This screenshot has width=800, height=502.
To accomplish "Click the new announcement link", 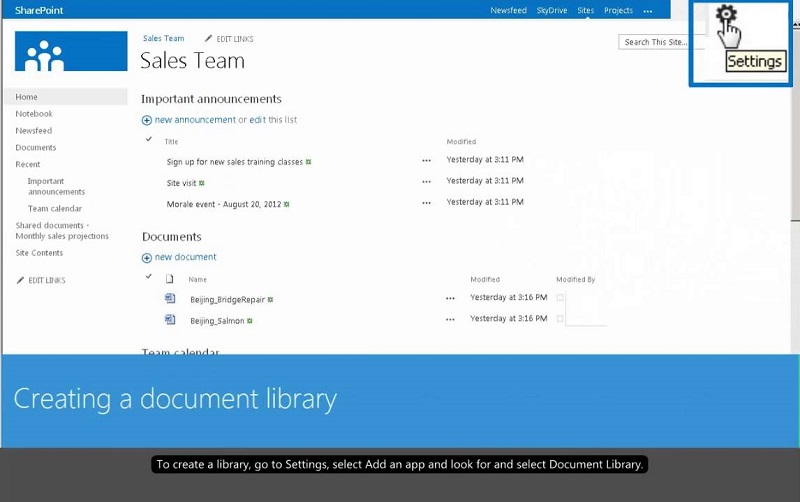I will click(x=195, y=120).
